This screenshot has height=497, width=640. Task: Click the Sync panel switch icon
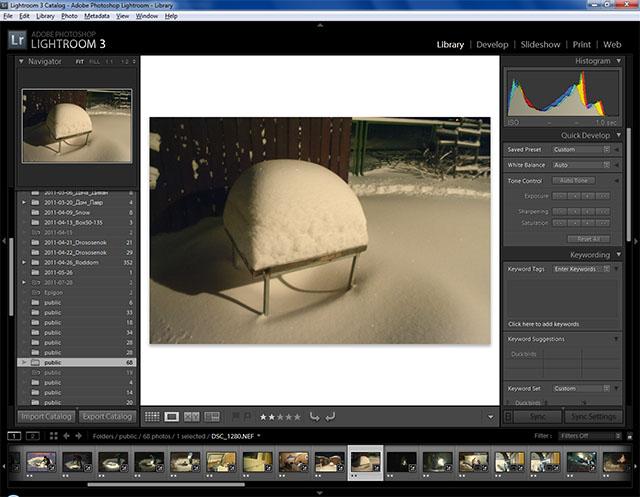click(508, 417)
